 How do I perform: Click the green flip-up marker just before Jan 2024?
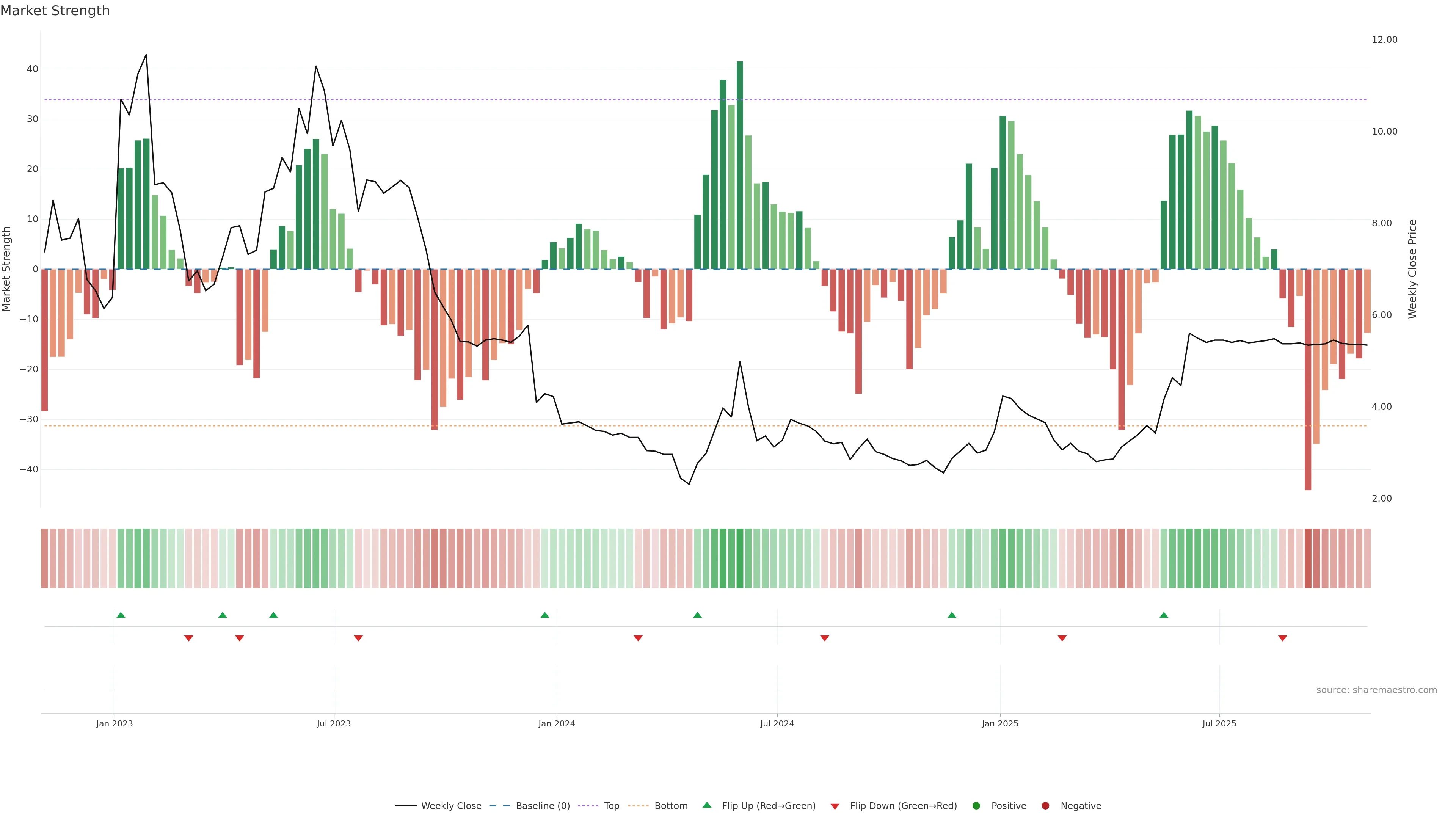point(545,615)
